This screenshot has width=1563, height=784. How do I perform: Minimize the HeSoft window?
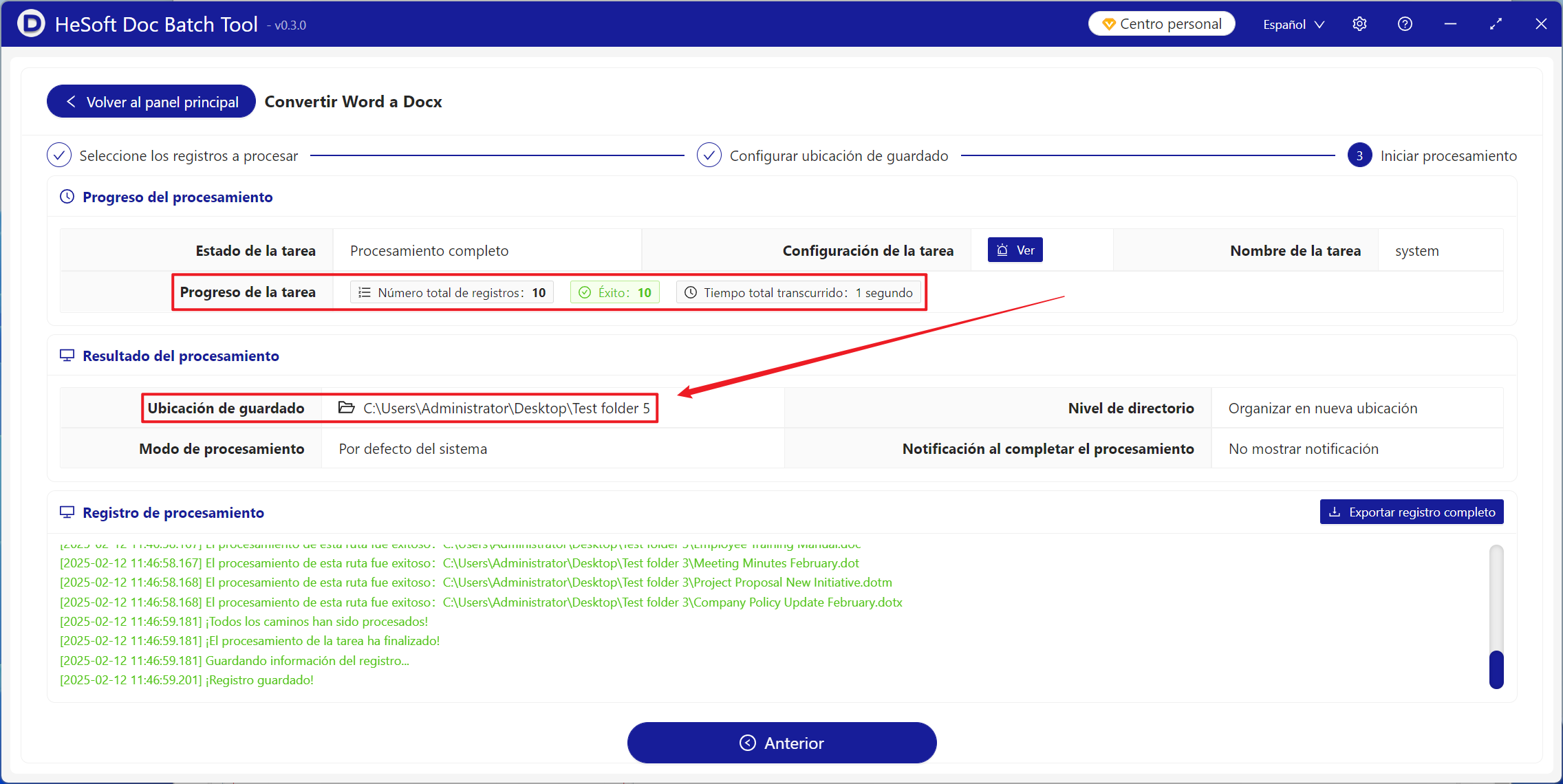point(1450,24)
